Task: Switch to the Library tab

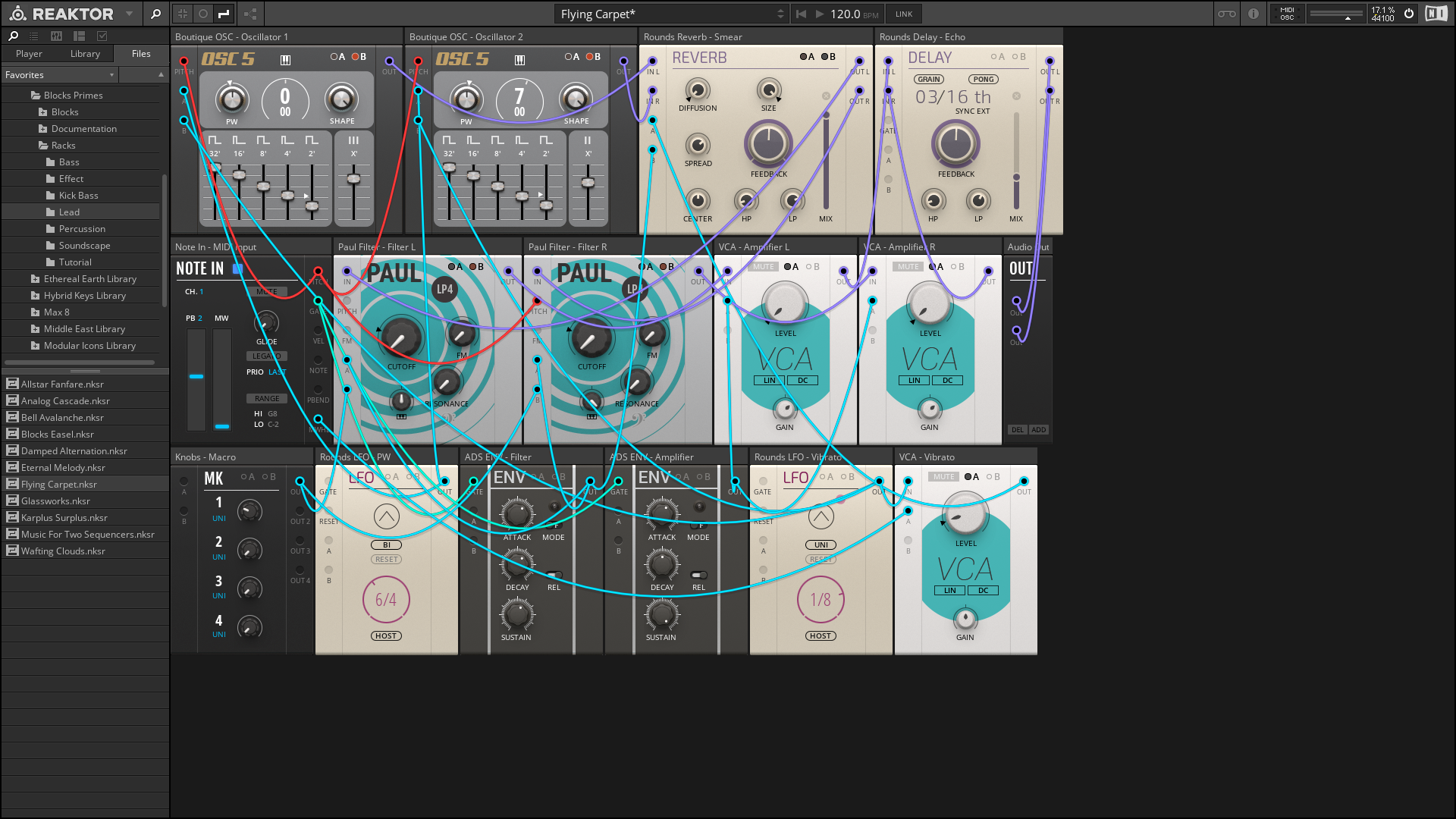Action: coord(85,54)
